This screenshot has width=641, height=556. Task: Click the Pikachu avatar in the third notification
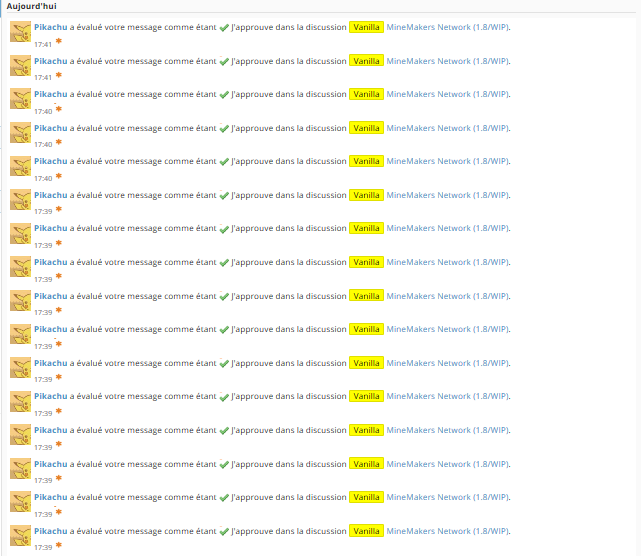click(20, 99)
